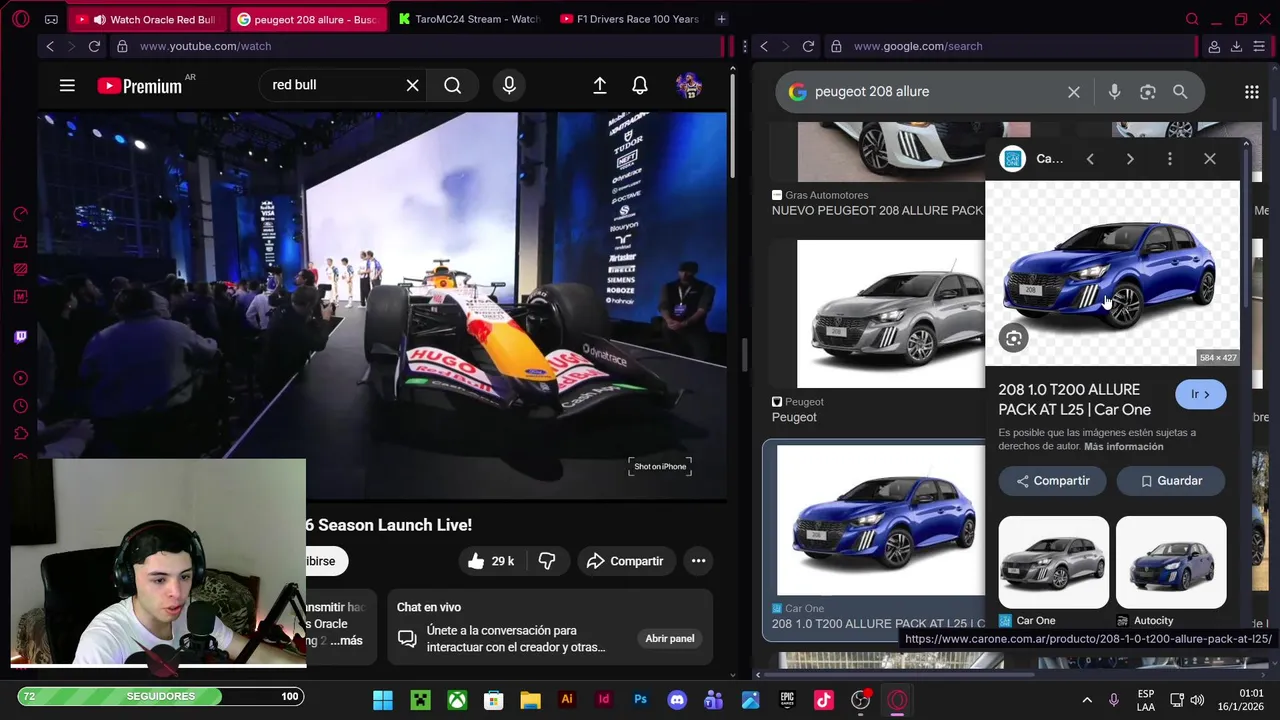Viewport: 1280px width, 720px height.
Task: Search inside the blue Peugeot image with Lens
Action: tap(1013, 339)
